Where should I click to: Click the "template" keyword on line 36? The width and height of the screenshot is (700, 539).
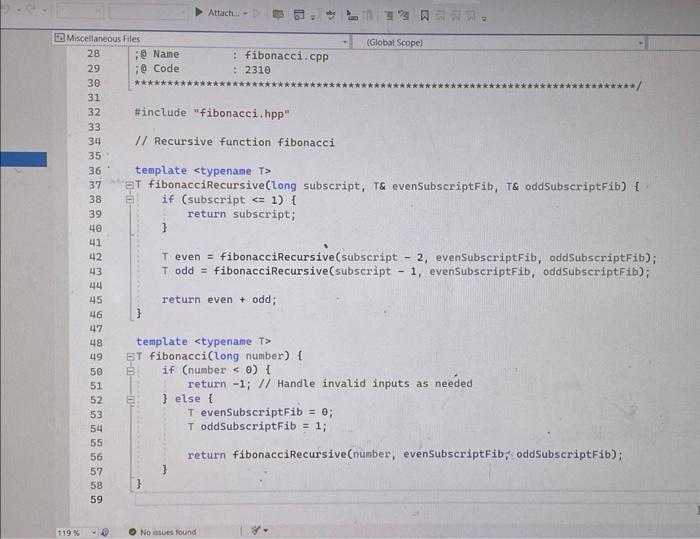coord(161,171)
